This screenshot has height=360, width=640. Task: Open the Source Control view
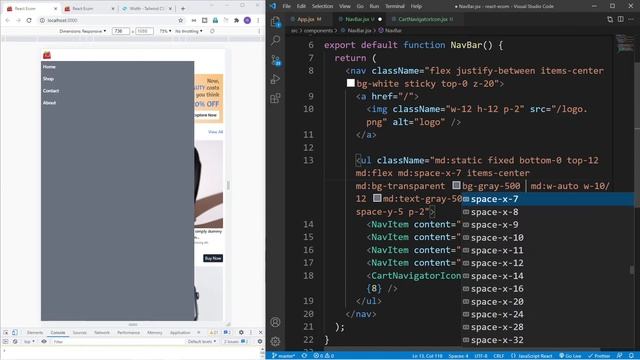tap(276, 60)
